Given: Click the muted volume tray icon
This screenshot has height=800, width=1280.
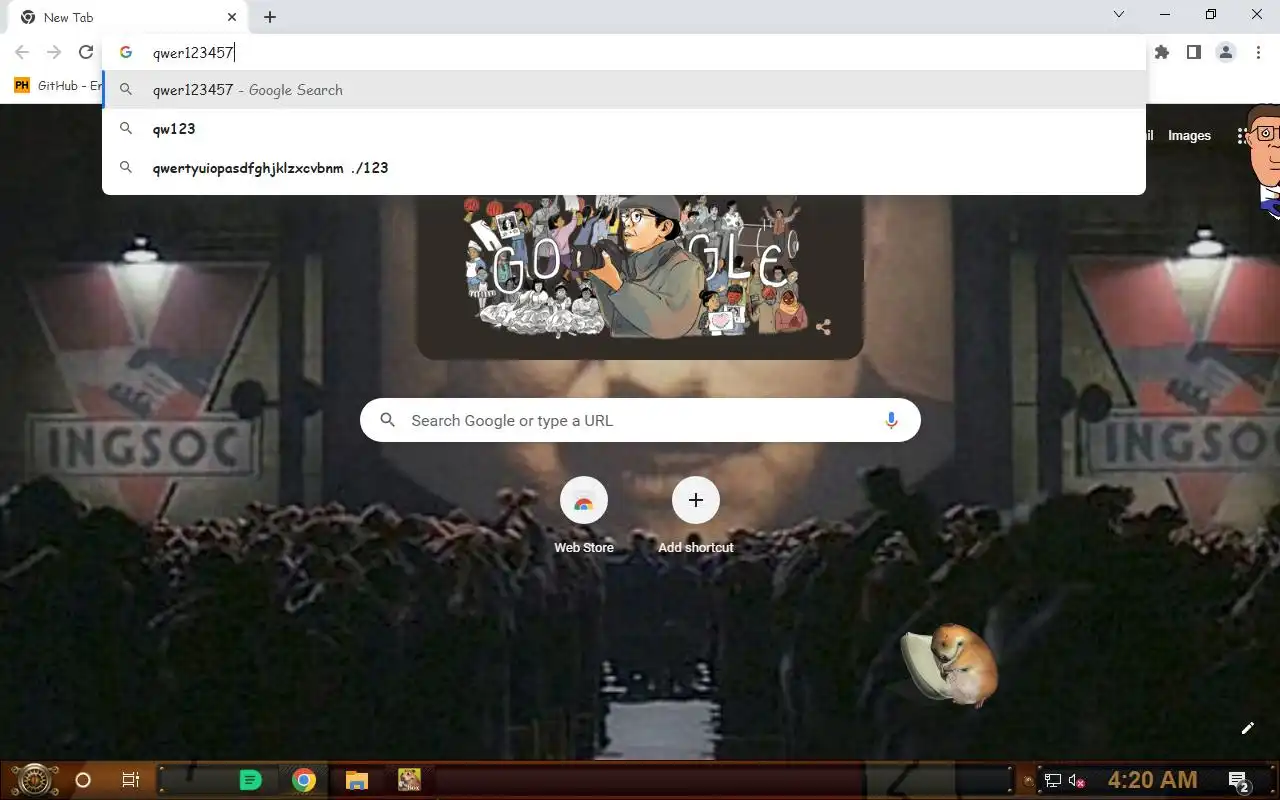Looking at the screenshot, I should pos(1077,781).
